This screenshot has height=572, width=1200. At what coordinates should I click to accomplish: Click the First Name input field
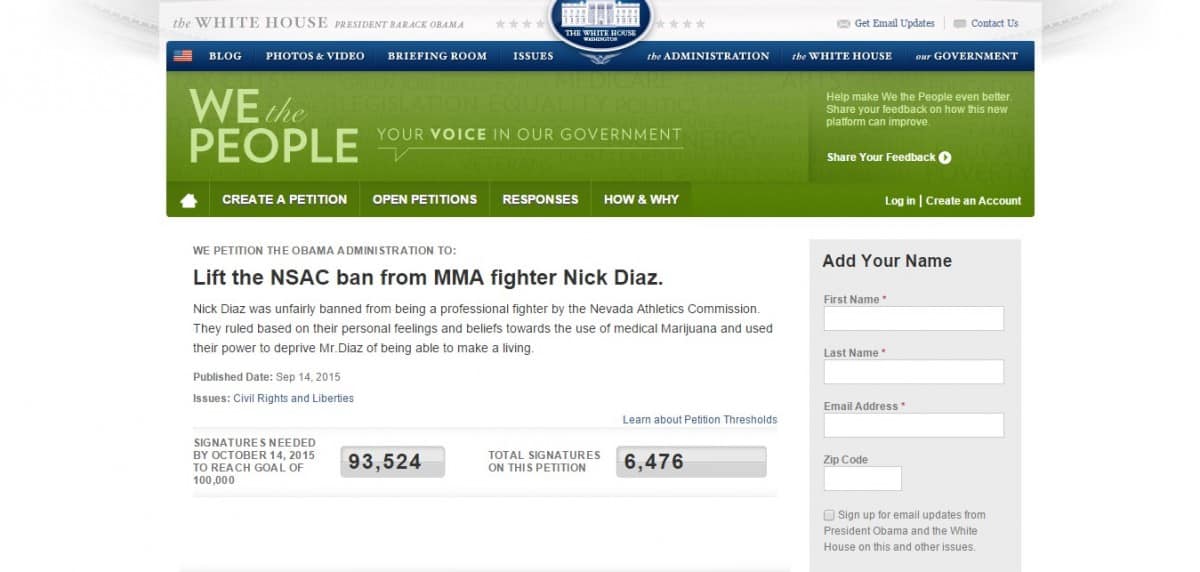[x=914, y=319]
